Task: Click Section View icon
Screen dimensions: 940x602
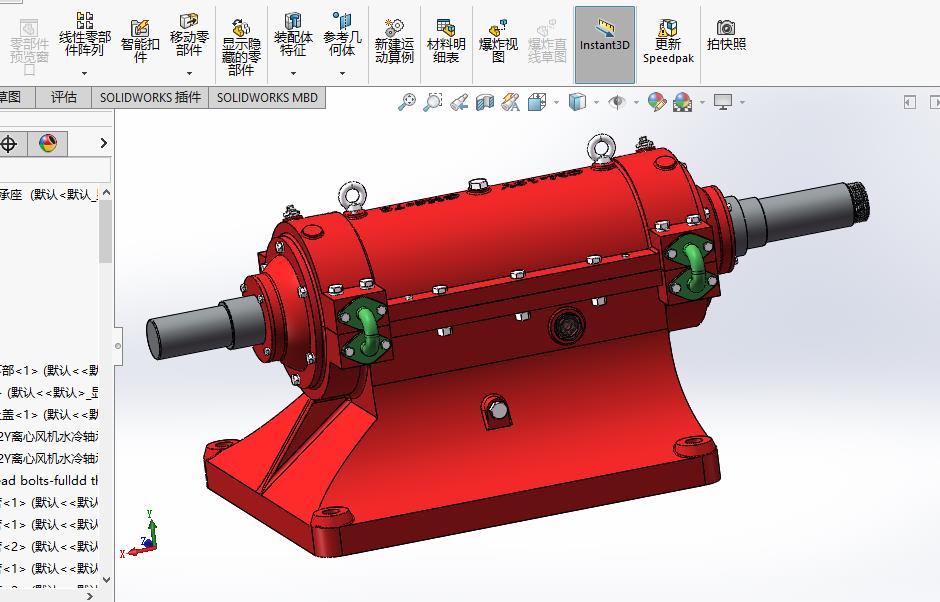Action: [484, 102]
